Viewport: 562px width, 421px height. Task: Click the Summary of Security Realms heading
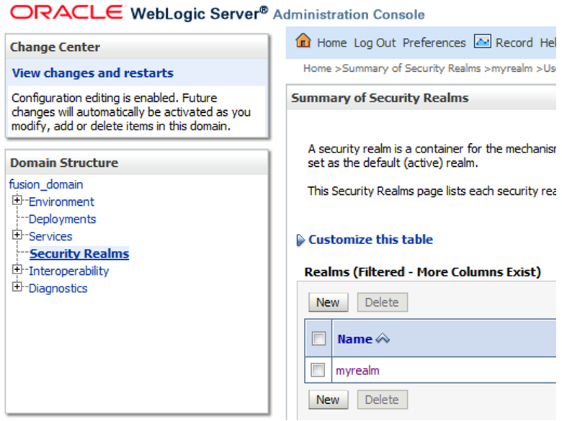point(380,98)
